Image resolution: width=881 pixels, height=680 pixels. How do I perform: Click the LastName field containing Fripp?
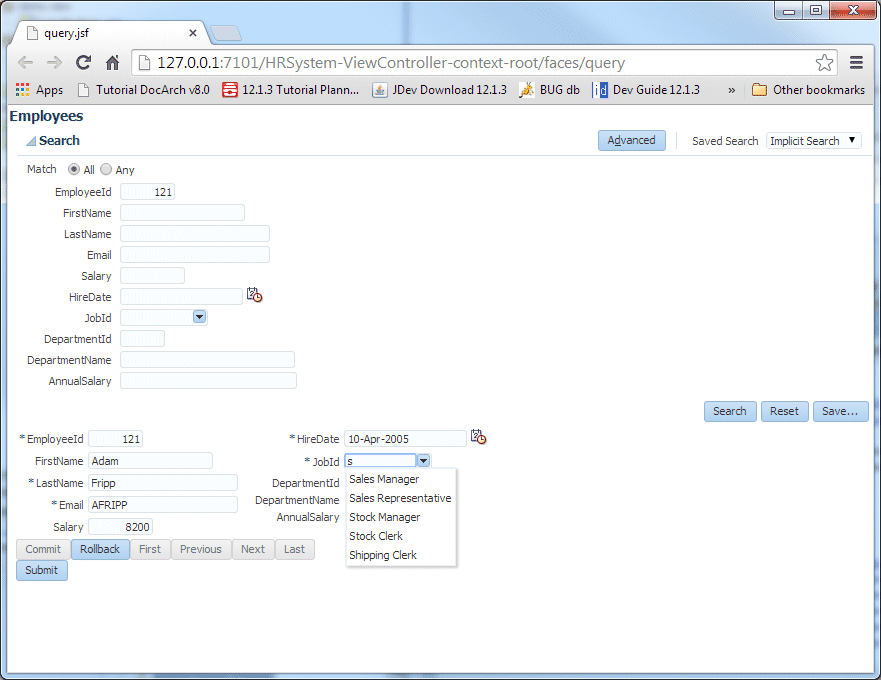coord(163,483)
